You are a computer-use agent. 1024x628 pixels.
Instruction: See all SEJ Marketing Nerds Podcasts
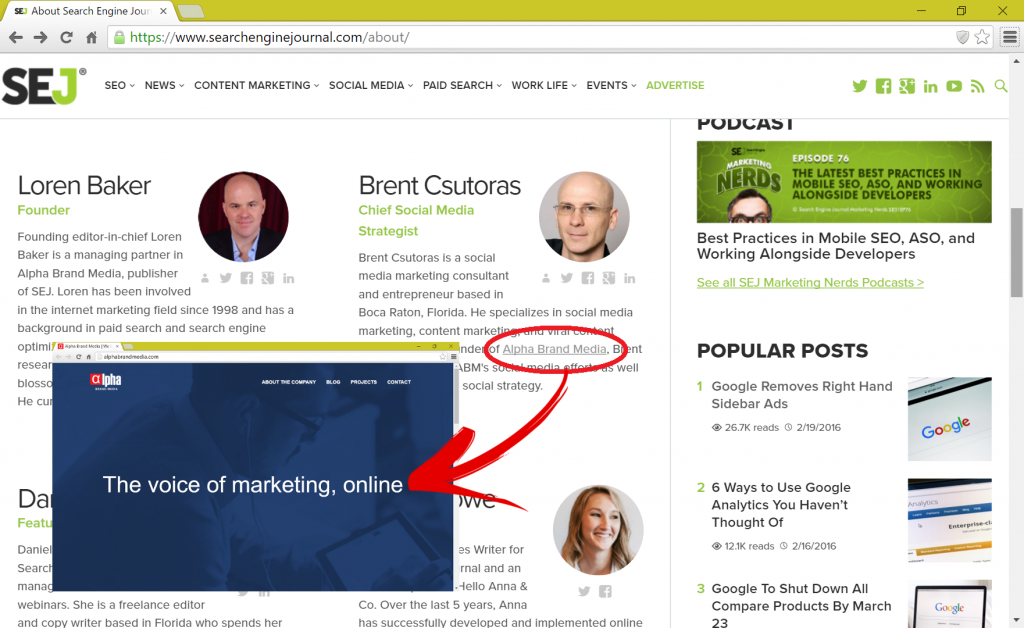coord(810,283)
